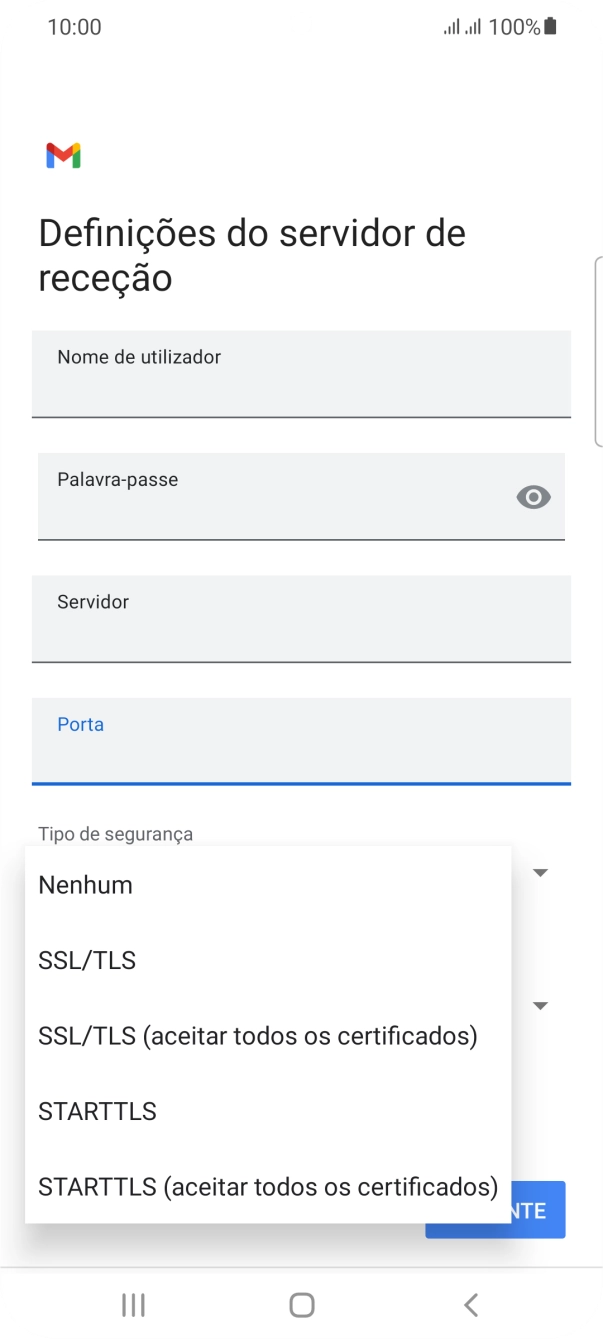603x1342 pixels.
Task: Tap the Palavra-passe field underline
Action: pos(301,540)
